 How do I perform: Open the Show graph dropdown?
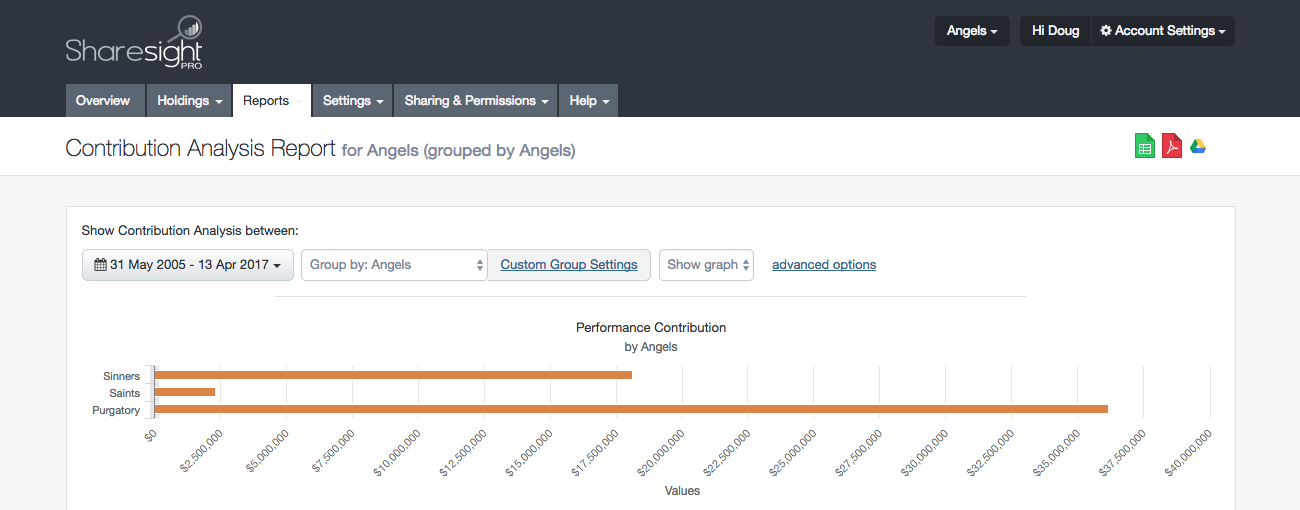706,265
